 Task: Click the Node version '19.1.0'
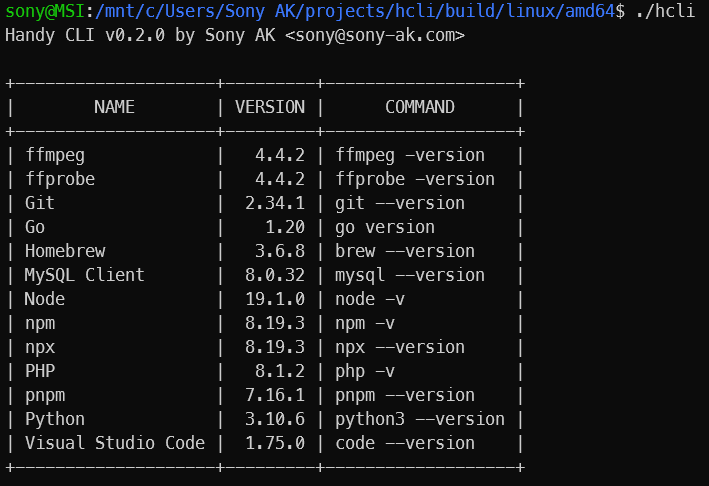(x=275, y=299)
